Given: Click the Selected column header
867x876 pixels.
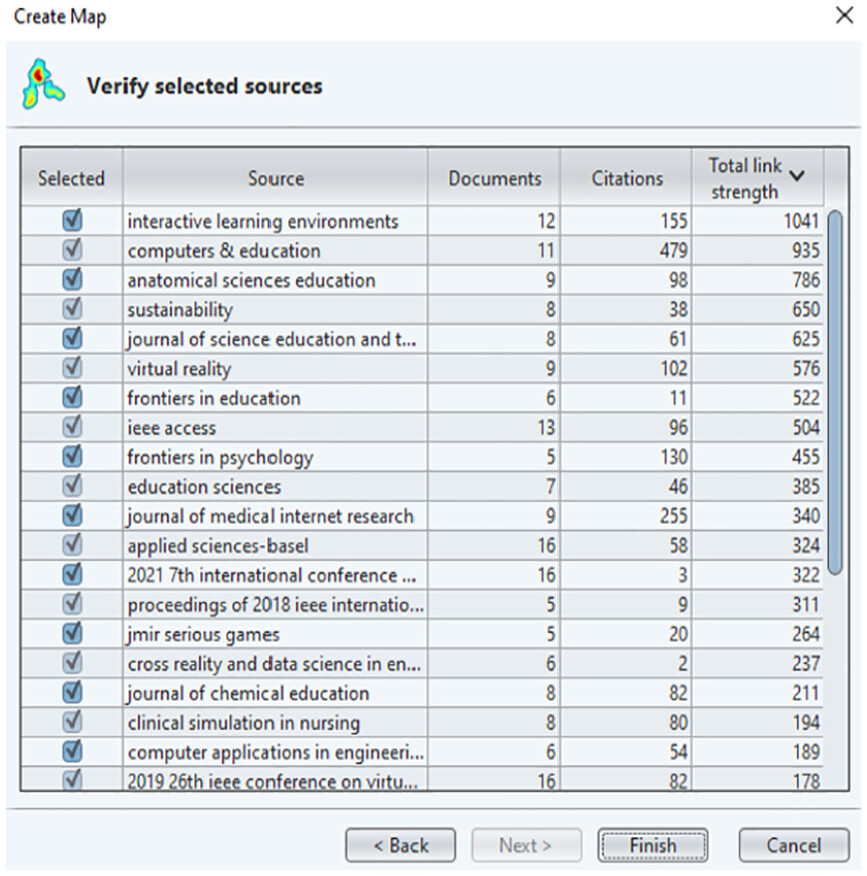Looking at the screenshot, I should [71, 179].
